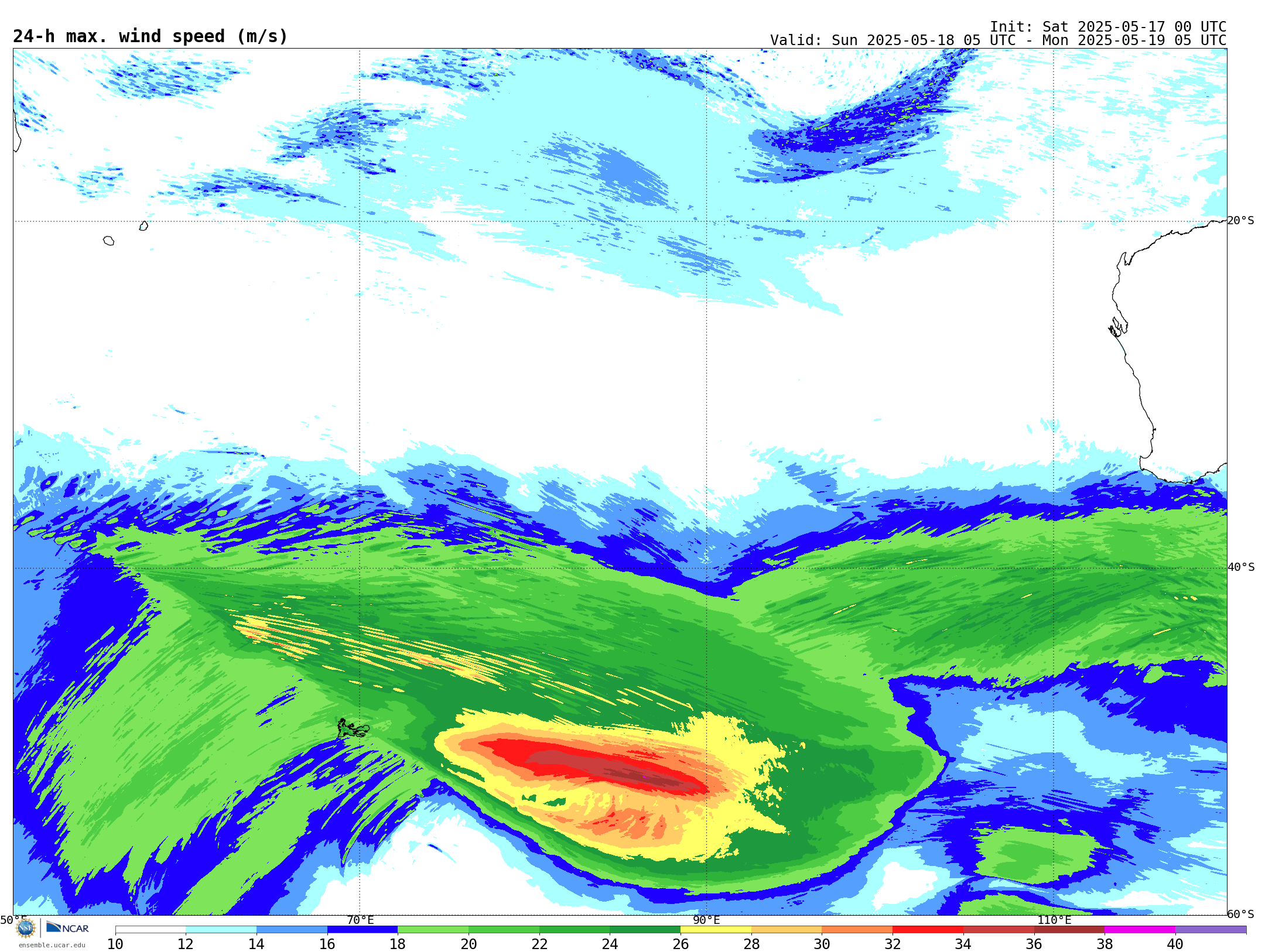The image size is (1265, 952).
Task: Pick the light orange 28–30 colorbar swatch
Action: point(787,930)
